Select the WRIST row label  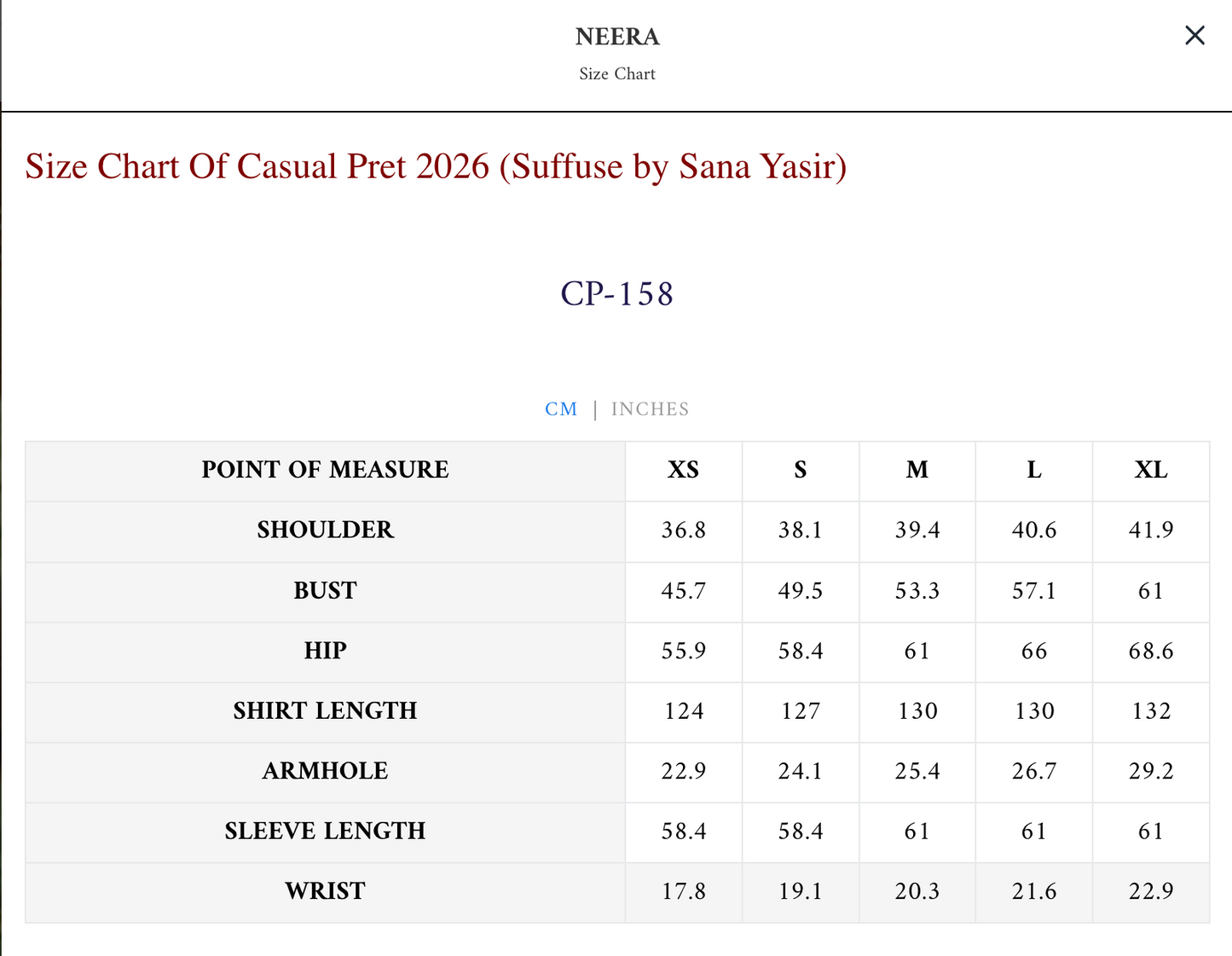(x=325, y=891)
